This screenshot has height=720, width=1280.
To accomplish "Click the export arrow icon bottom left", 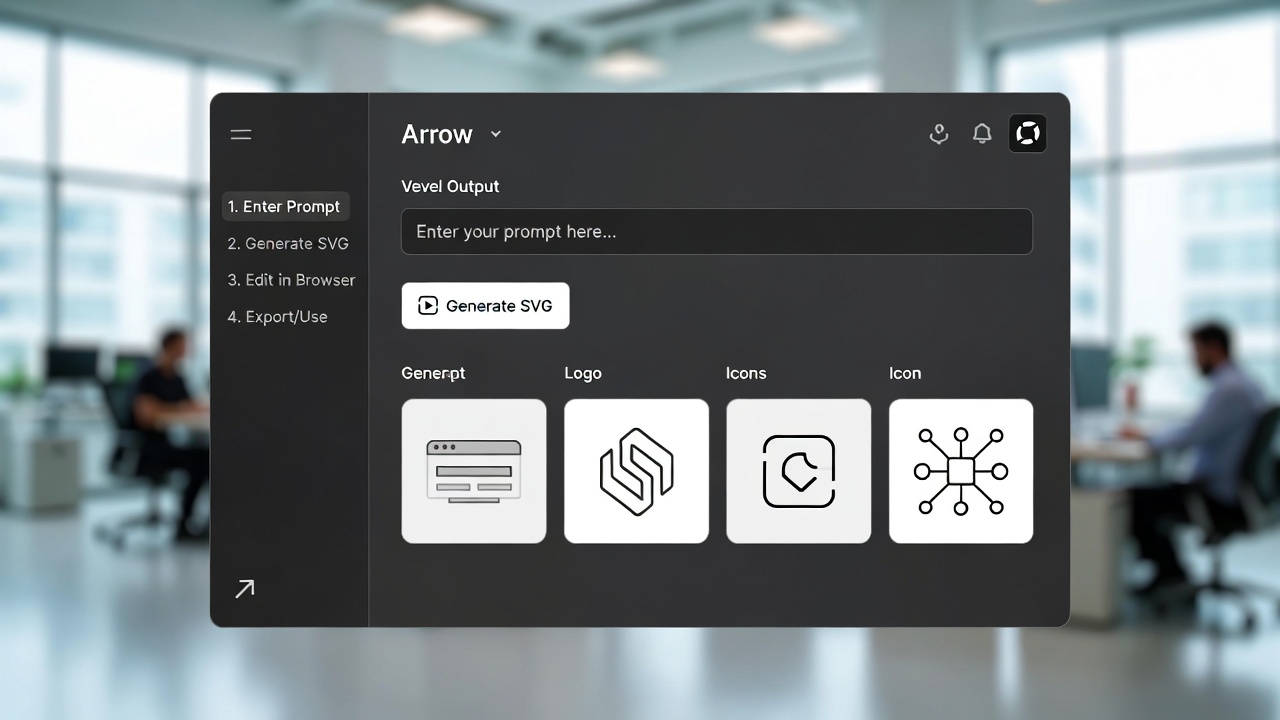I will pos(243,588).
